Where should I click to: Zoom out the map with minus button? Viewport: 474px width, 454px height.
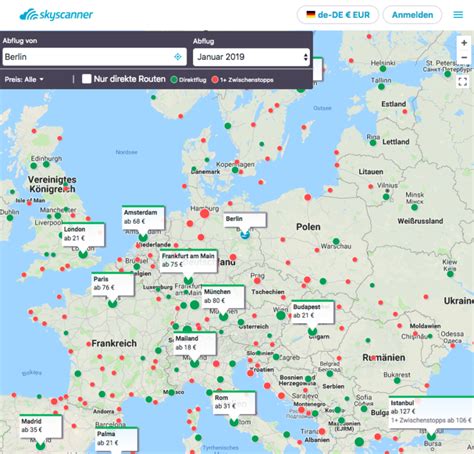tap(464, 57)
